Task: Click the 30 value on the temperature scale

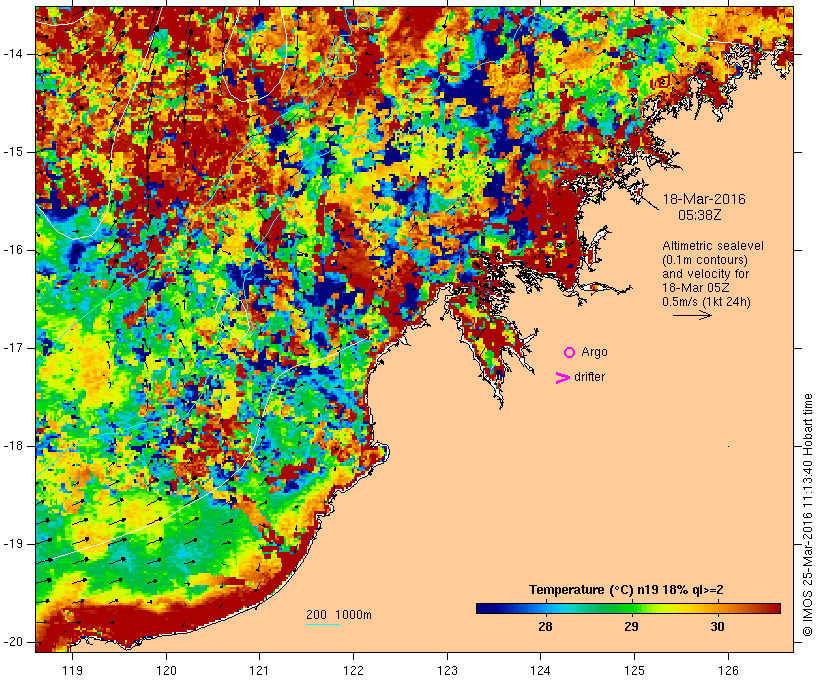Action: 717,627
